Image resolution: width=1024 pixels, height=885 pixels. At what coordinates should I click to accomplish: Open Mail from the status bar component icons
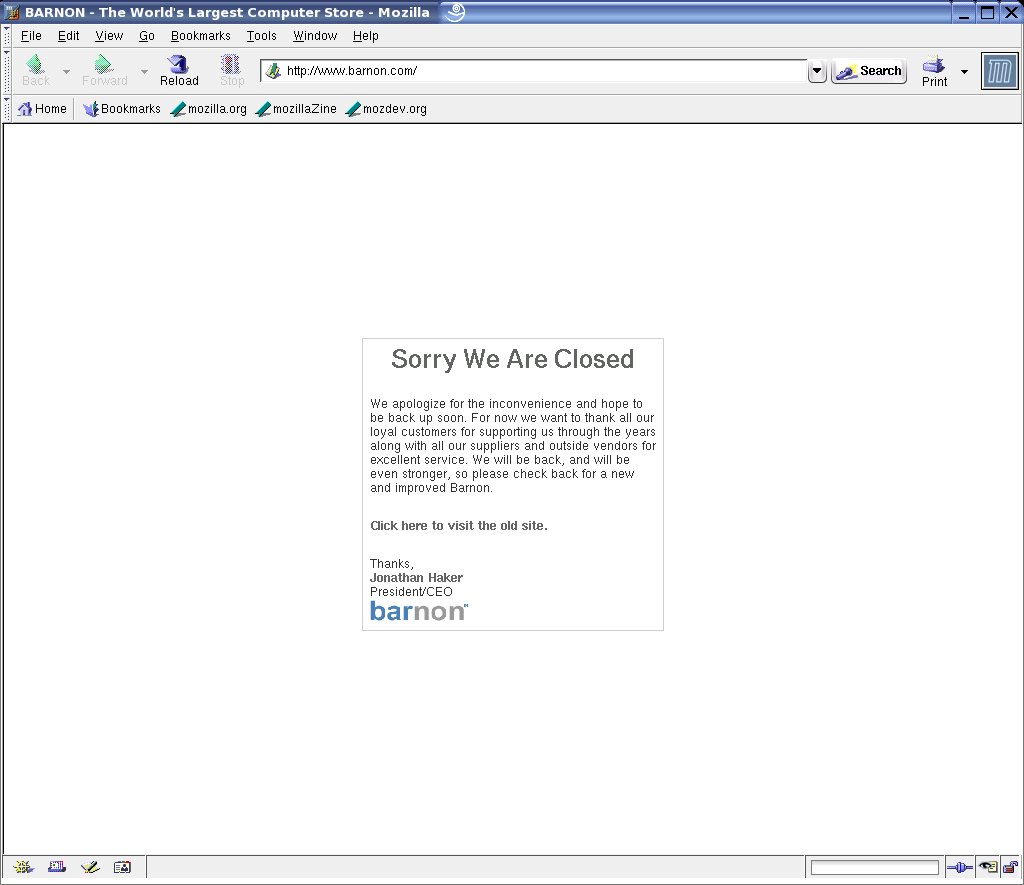[57, 867]
